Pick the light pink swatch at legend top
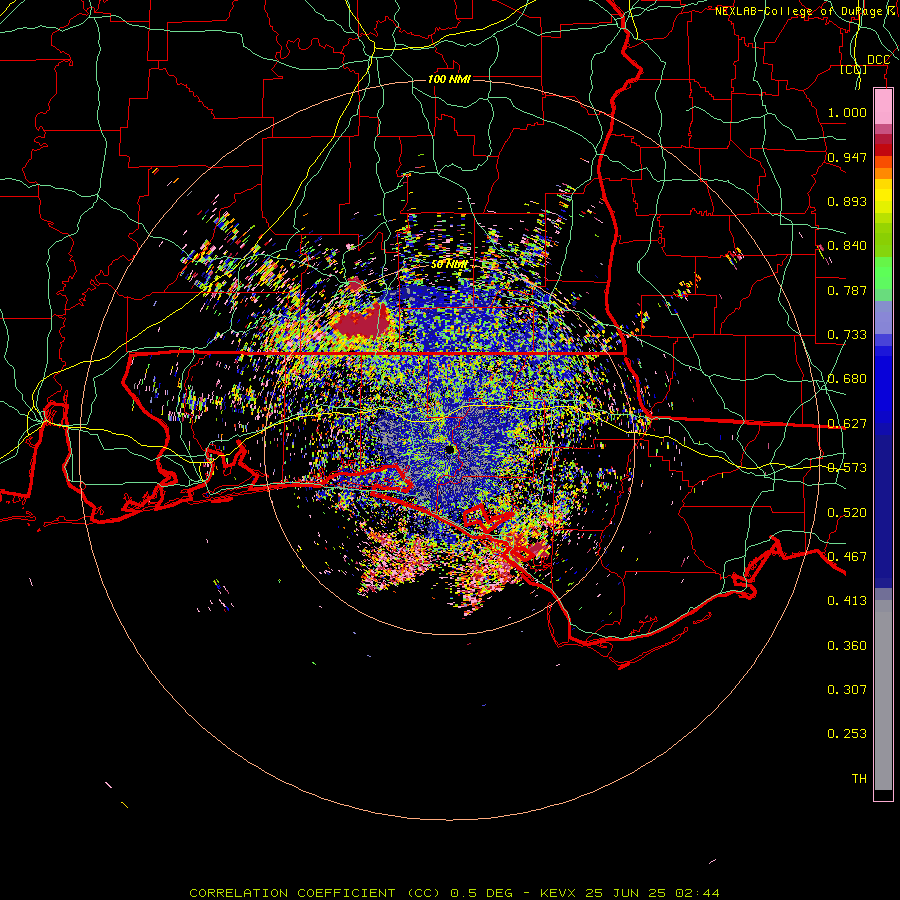 pyautogui.click(x=883, y=106)
